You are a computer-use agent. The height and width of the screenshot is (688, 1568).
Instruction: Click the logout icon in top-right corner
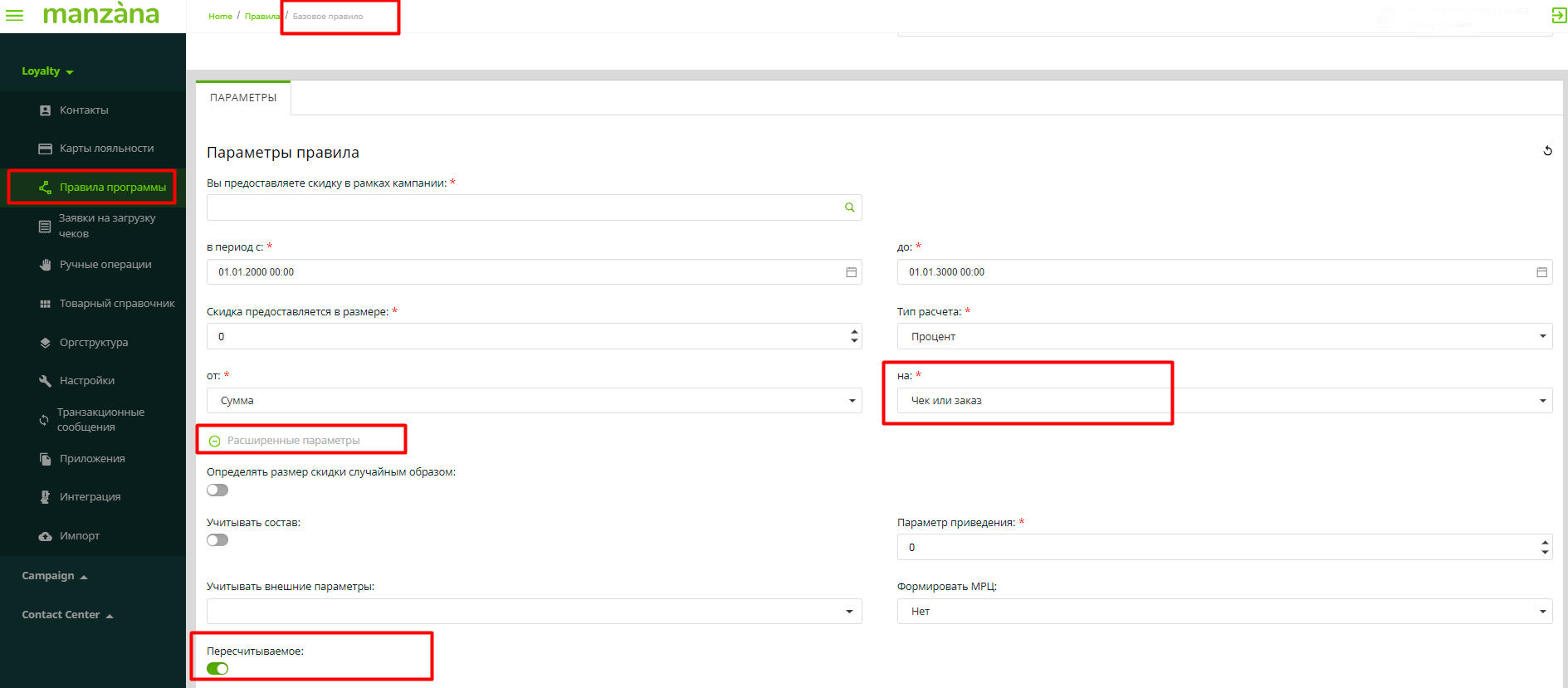[x=1558, y=16]
